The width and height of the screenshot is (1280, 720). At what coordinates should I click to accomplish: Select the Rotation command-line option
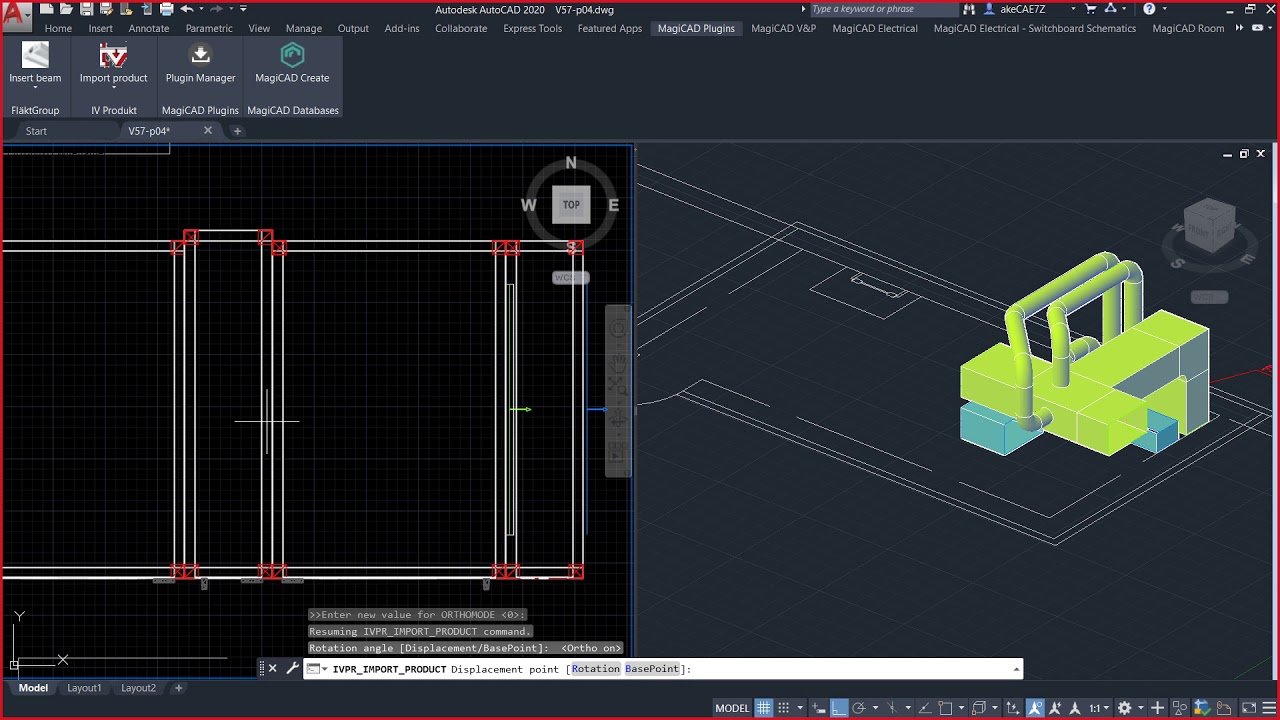coord(596,669)
